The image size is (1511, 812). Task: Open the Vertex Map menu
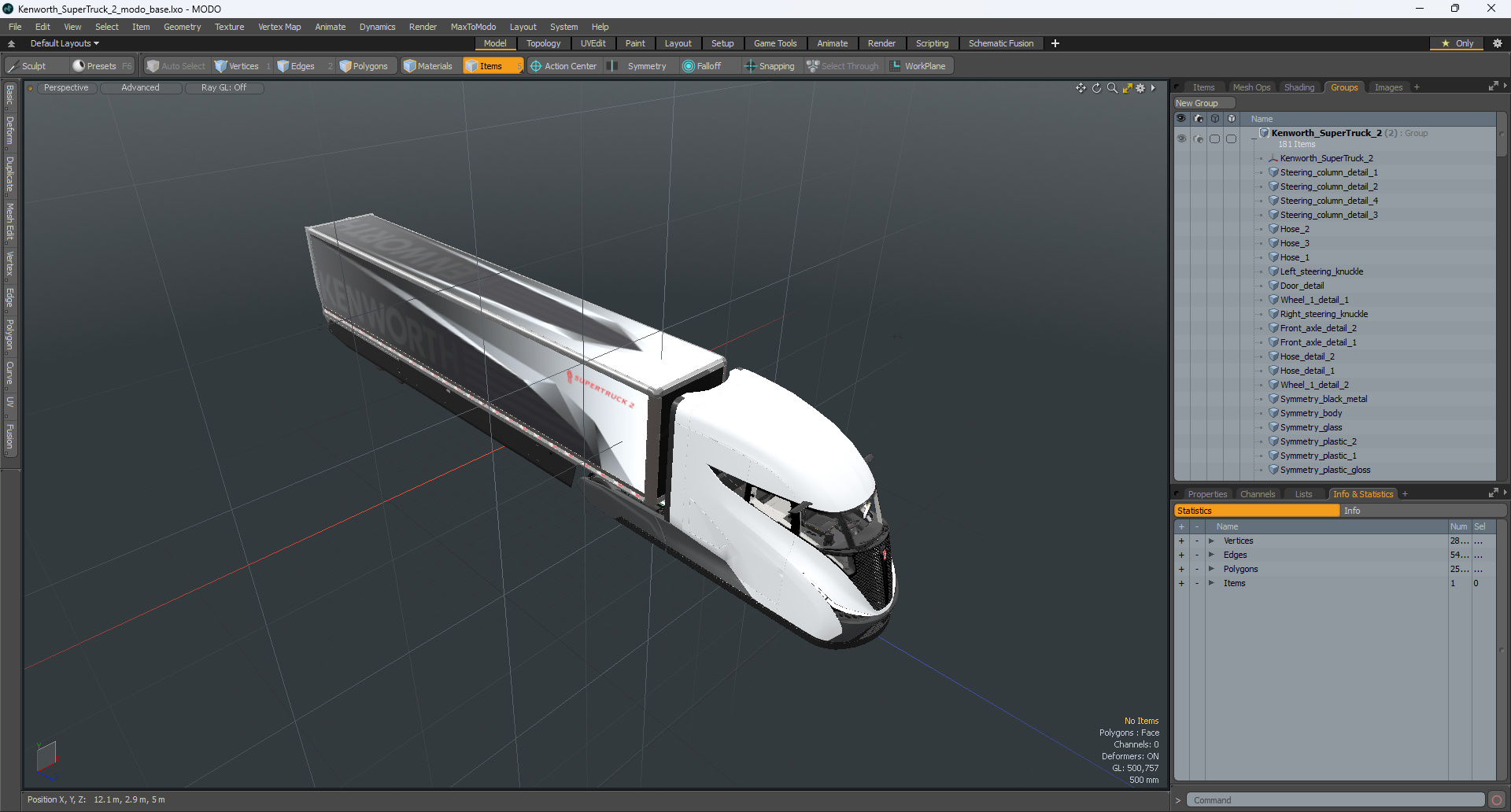[x=279, y=27]
